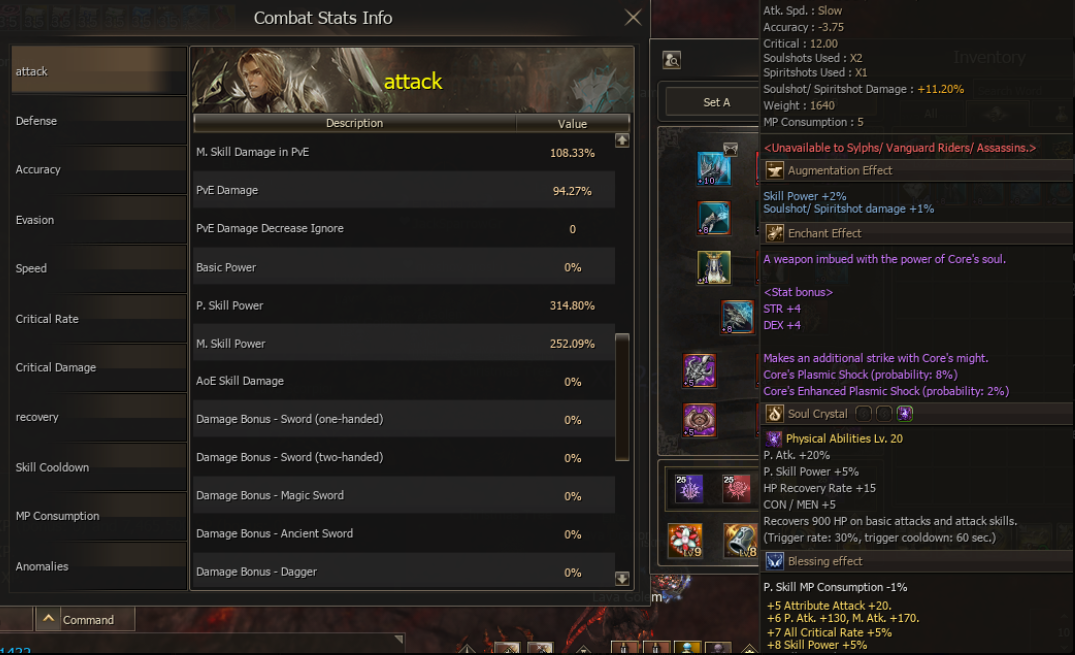
Task: Select the Lv9 flower brooch icon
Action: [685, 540]
